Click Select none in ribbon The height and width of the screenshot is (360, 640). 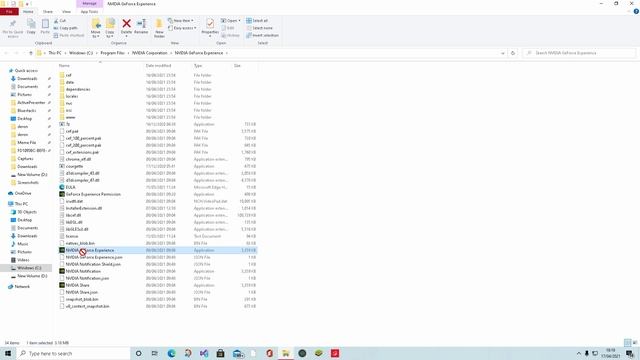pos(260,28)
